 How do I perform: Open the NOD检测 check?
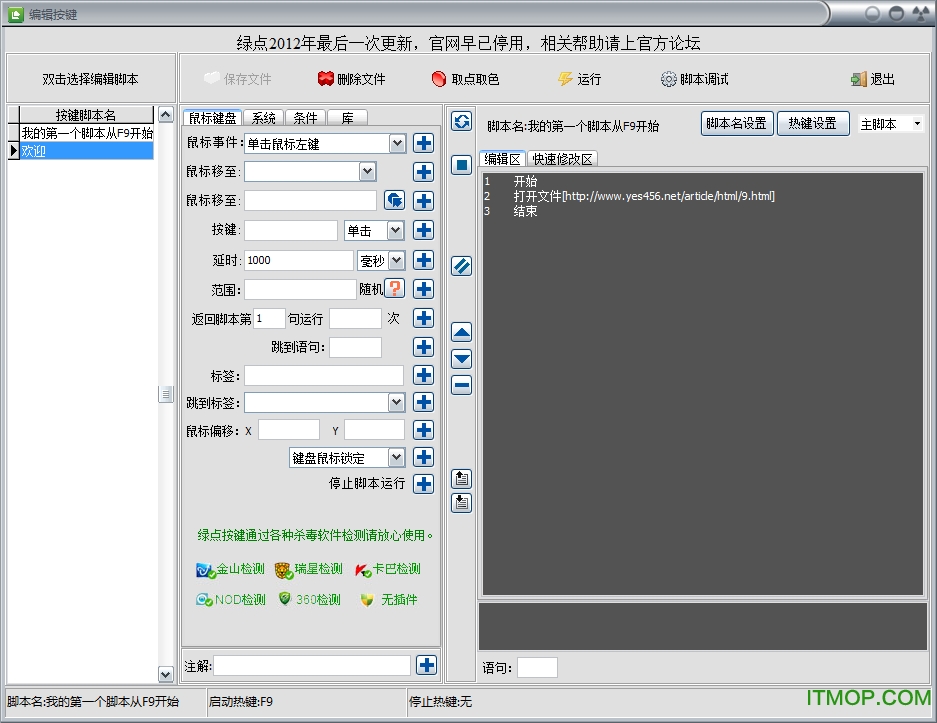pos(230,599)
